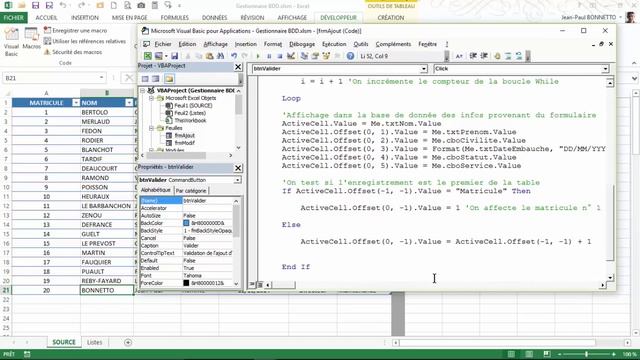Click the Reset stop icon in VBA toolbar
The width and height of the screenshot is (640, 360).
(280, 56)
